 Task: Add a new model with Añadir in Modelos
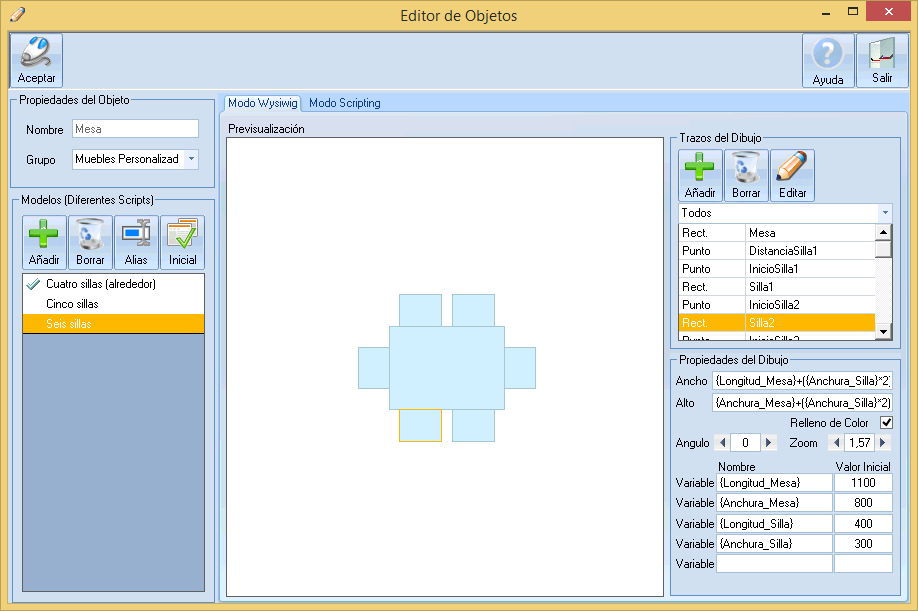click(44, 242)
